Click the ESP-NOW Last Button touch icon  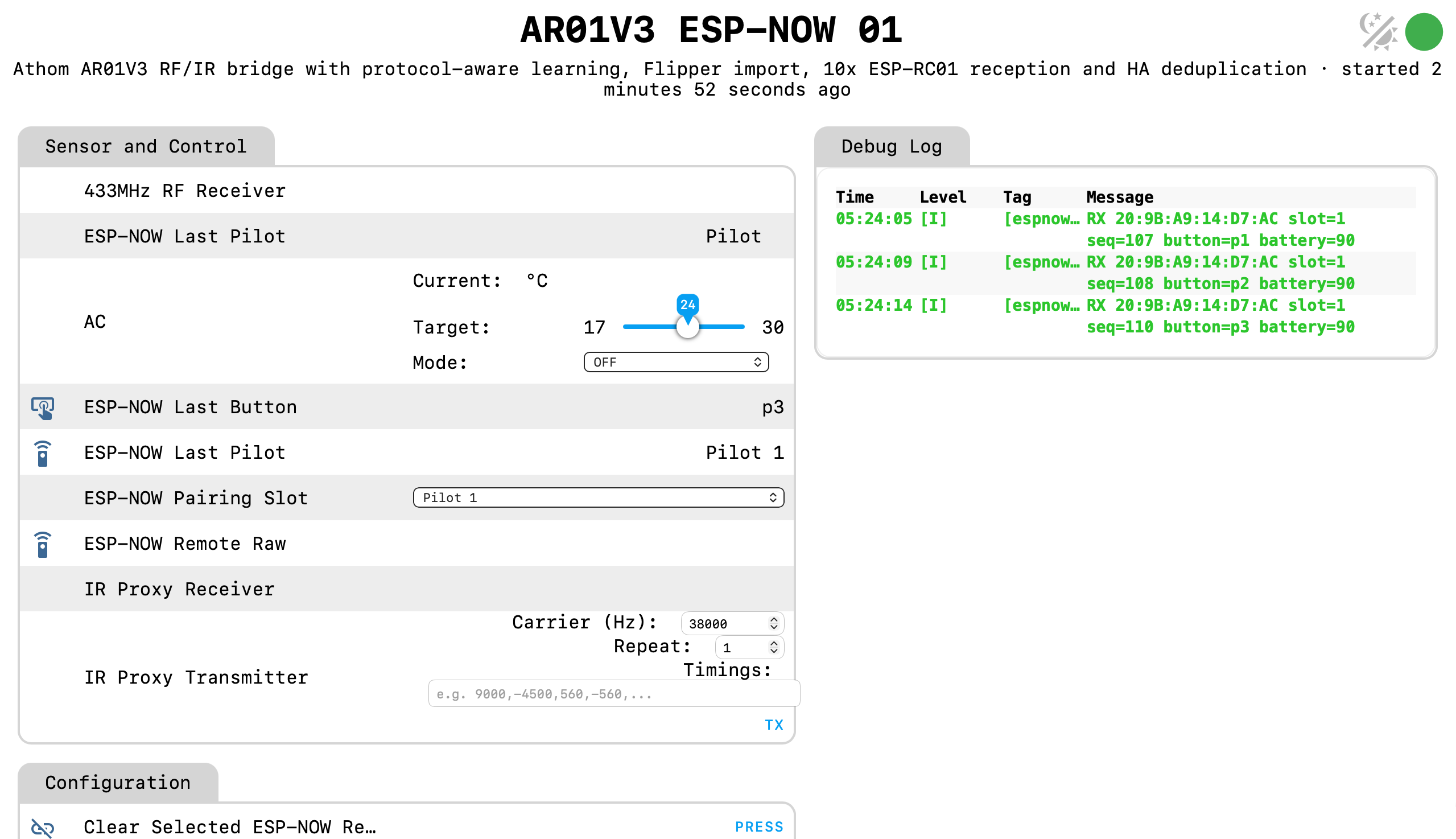(x=43, y=408)
